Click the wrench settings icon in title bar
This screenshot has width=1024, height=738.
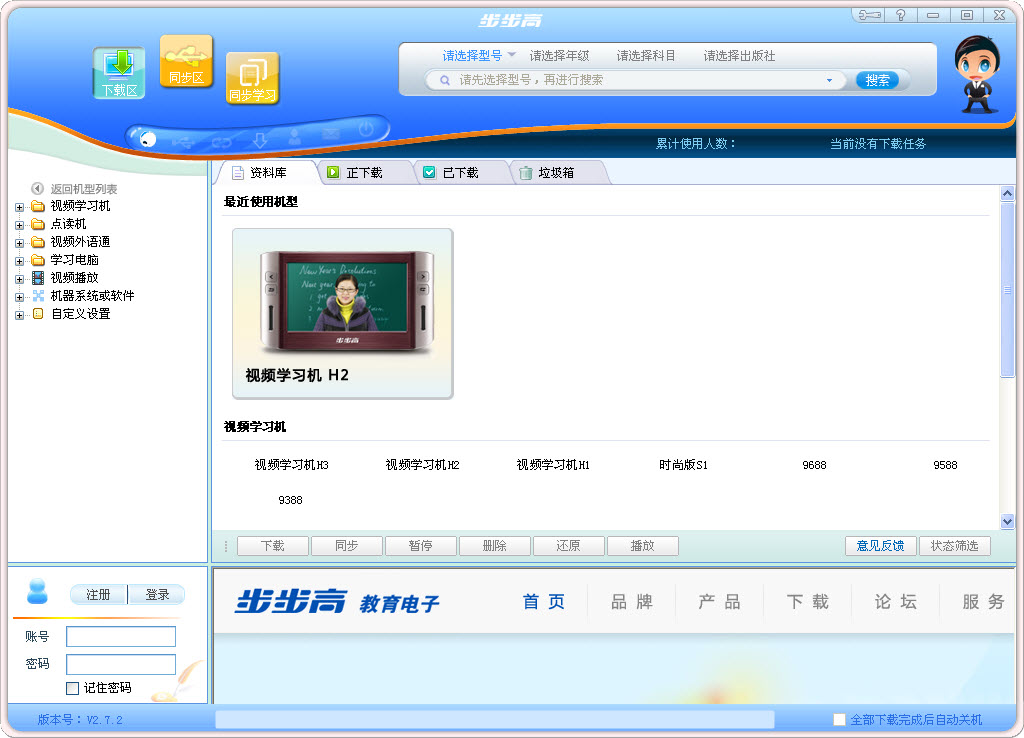click(x=869, y=14)
